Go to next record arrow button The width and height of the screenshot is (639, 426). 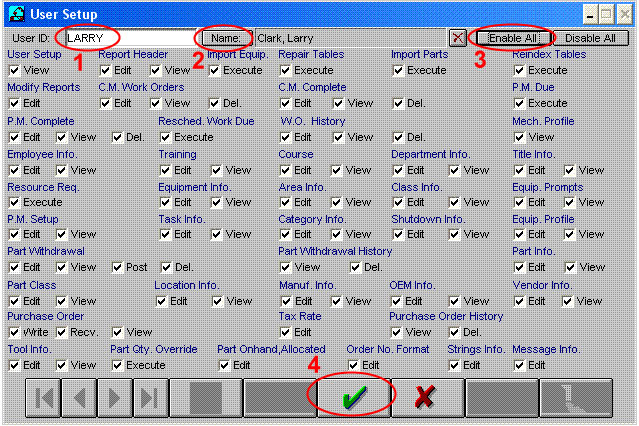[x=115, y=398]
